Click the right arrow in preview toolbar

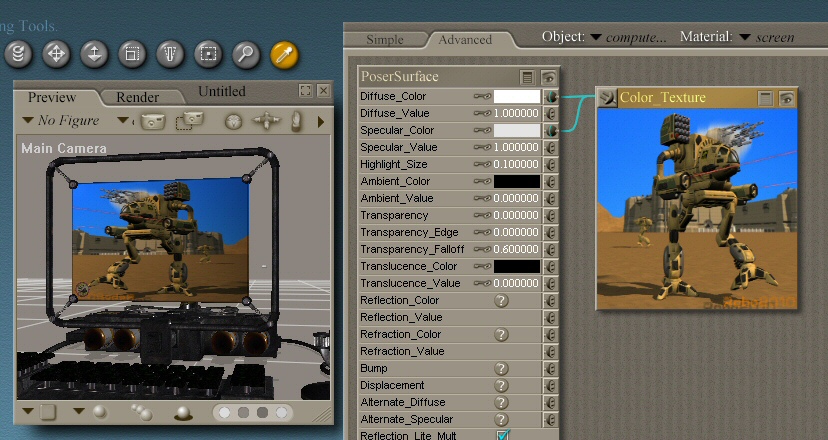point(321,122)
